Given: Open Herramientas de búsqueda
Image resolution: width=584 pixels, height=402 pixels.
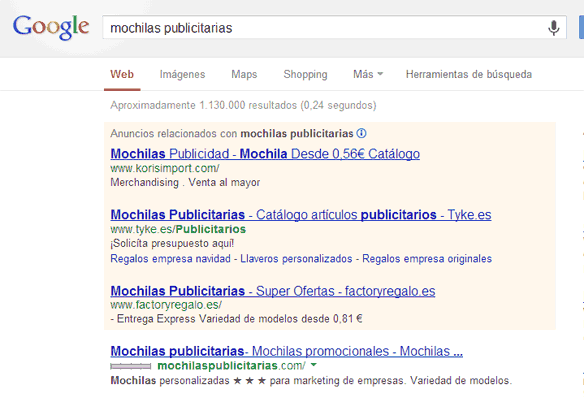Looking at the screenshot, I should tap(469, 74).
